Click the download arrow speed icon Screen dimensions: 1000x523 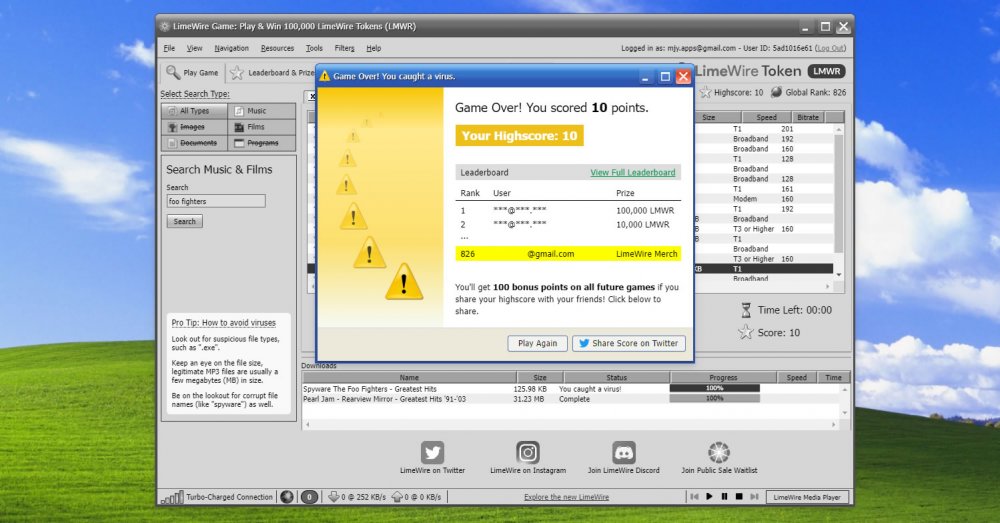pos(334,497)
